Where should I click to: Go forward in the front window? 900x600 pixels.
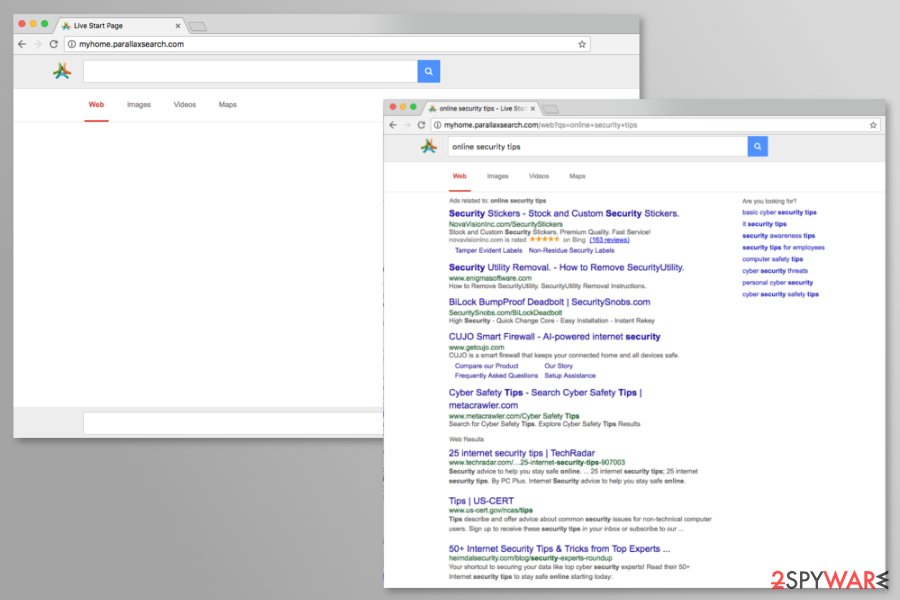(x=407, y=125)
